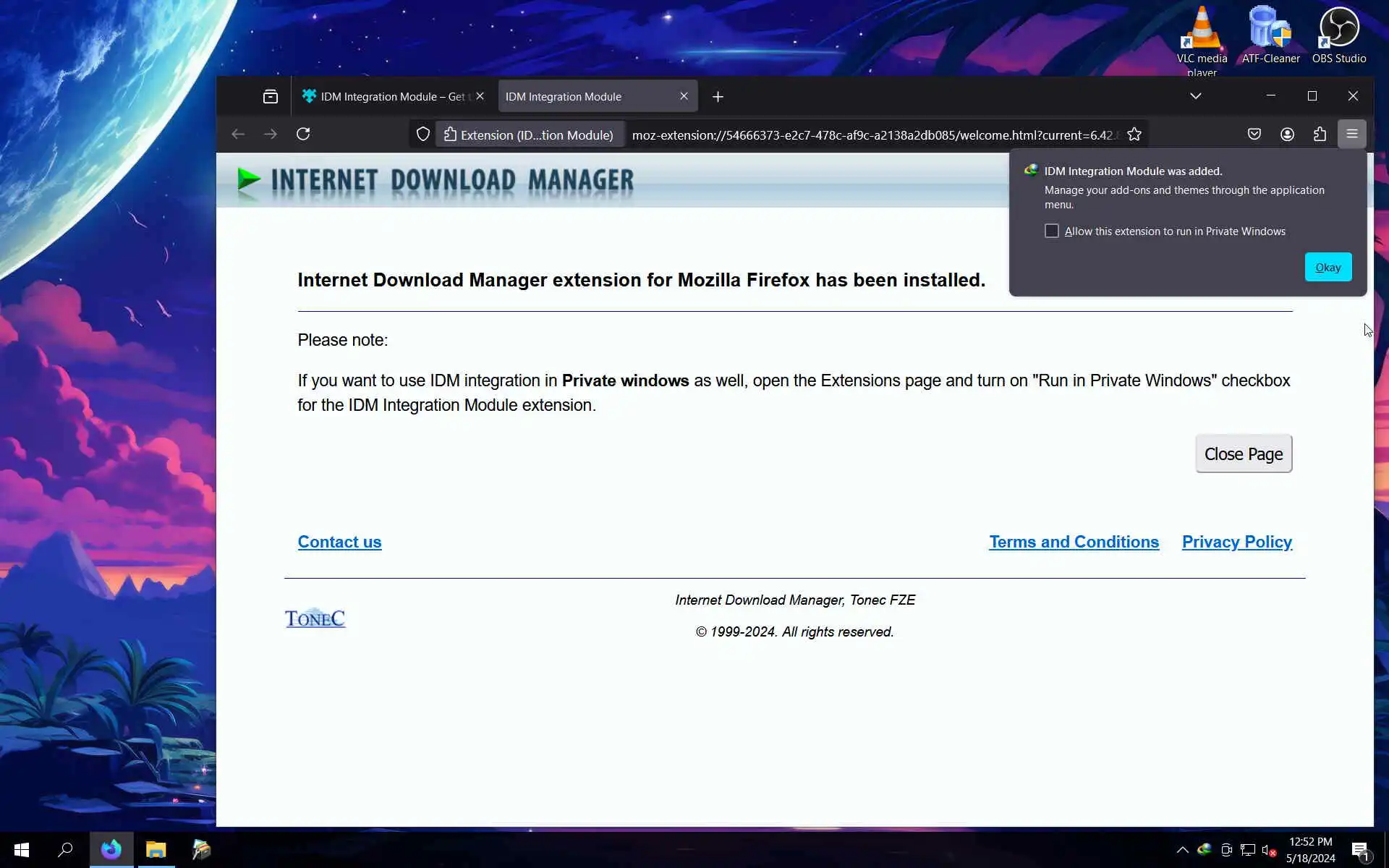Click the Save to Pocket icon
This screenshot has height=868, width=1389.
pos(1254,135)
